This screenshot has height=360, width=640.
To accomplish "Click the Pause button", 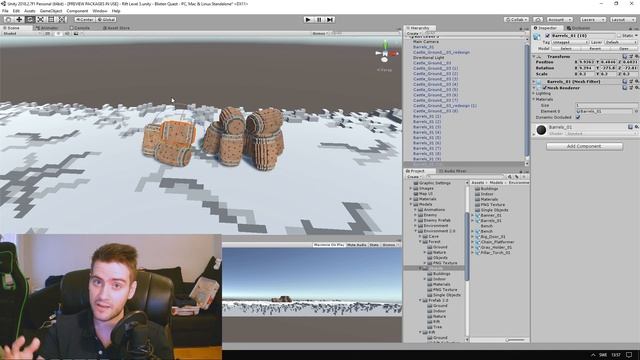I will click(x=319, y=20).
